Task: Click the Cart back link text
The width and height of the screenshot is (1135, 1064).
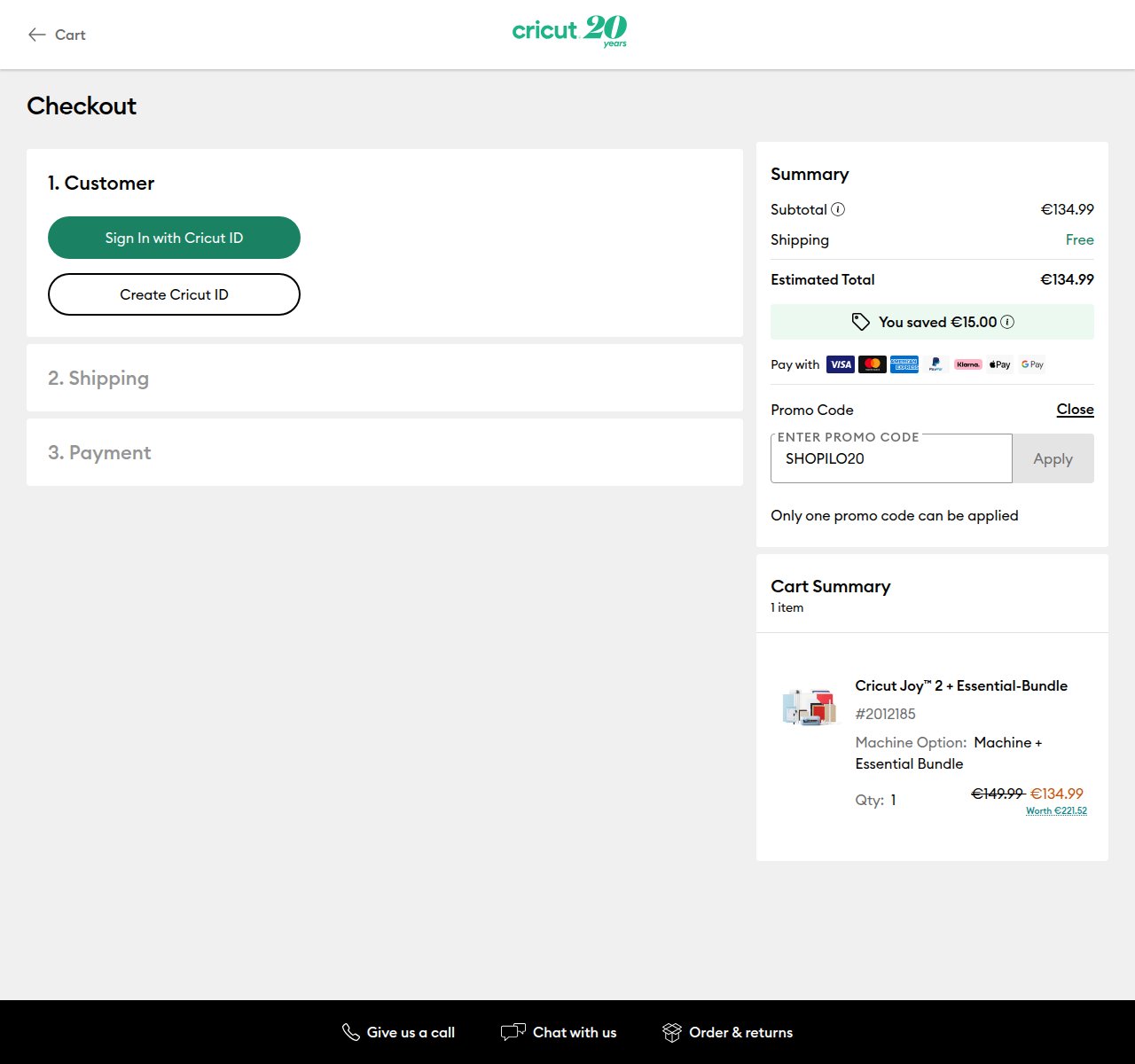Action: click(x=70, y=35)
